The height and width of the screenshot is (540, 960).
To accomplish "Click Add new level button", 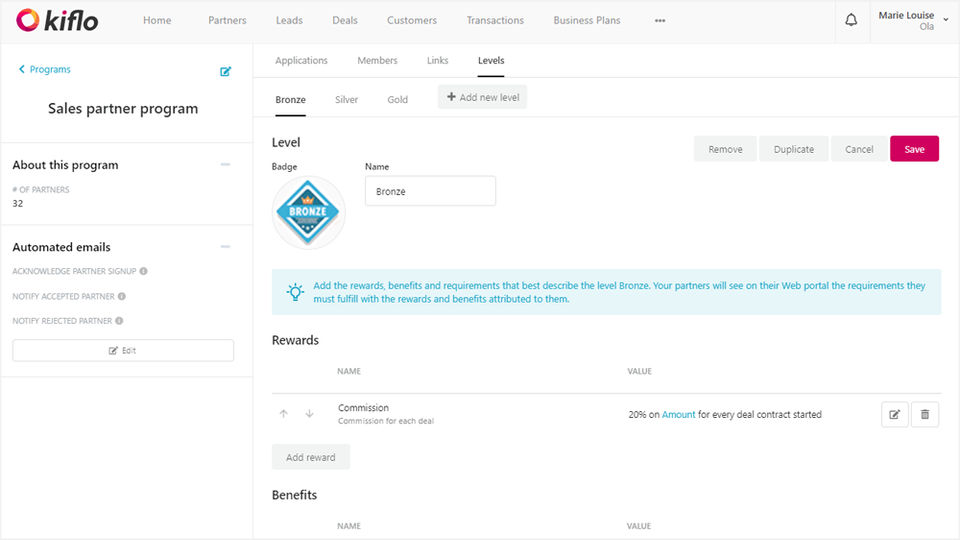I will 482,97.
